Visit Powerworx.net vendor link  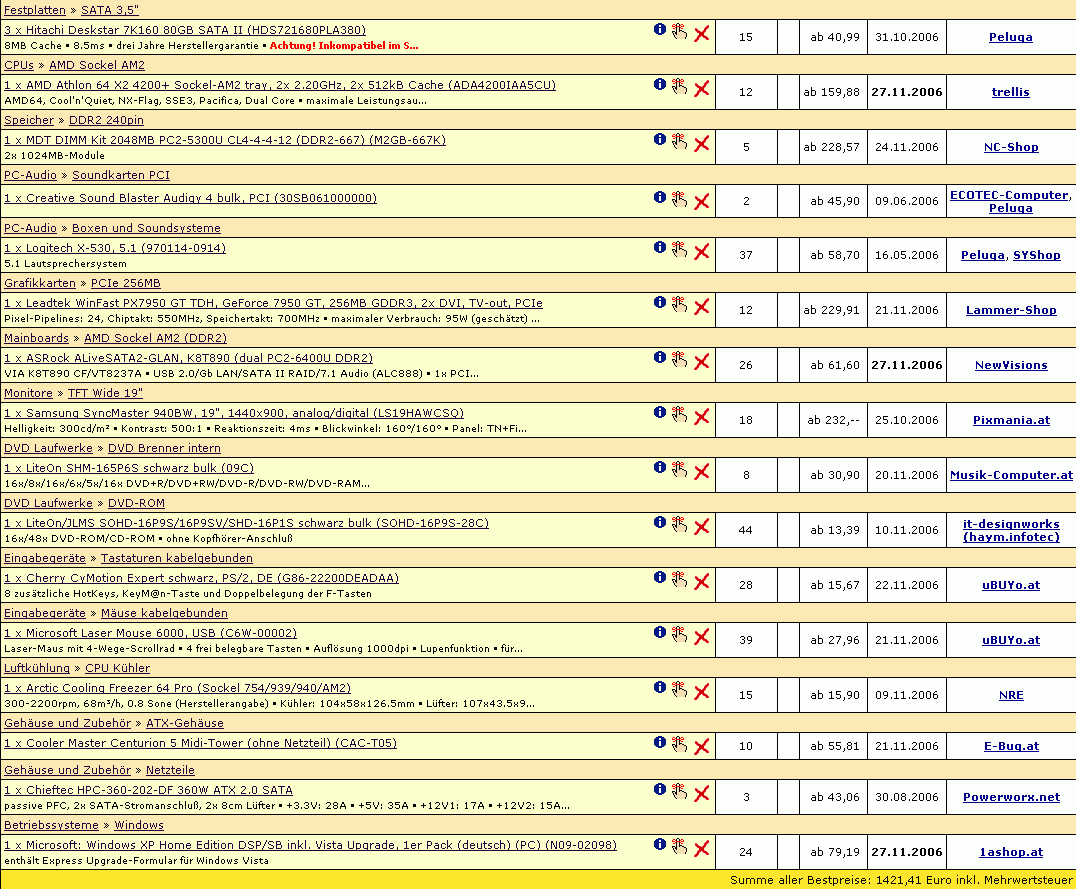(x=1011, y=797)
